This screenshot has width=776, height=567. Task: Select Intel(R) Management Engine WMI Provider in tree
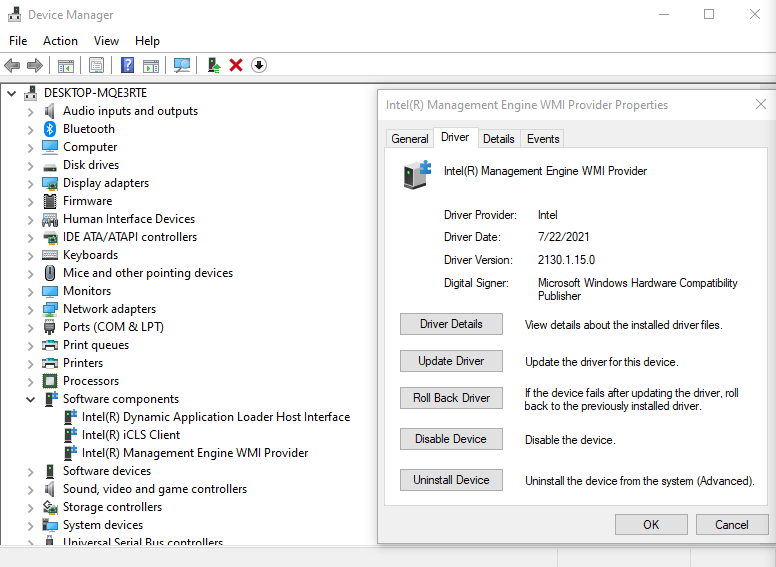click(x=195, y=453)
